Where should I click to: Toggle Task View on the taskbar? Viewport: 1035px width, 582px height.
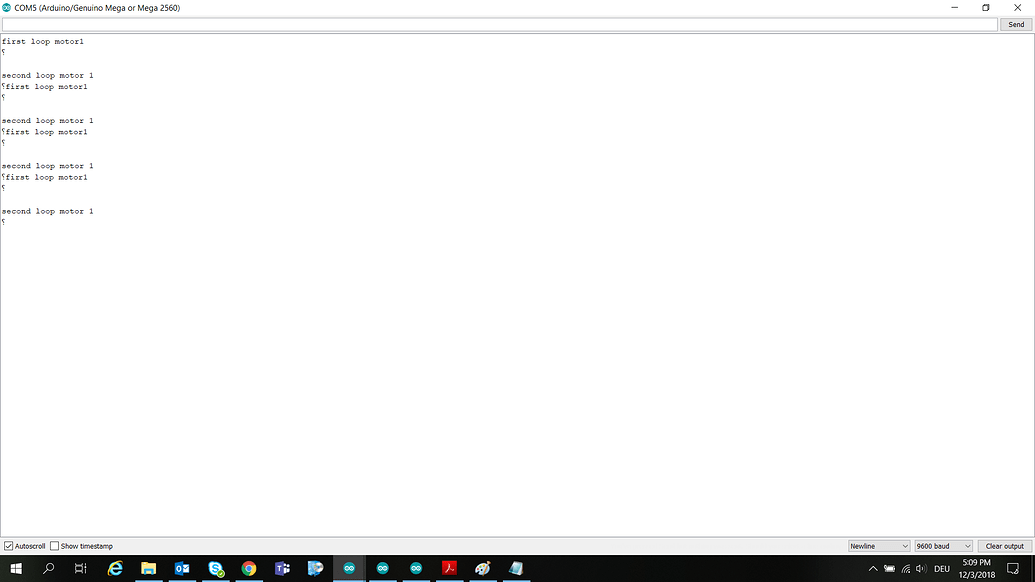(81, 568)
